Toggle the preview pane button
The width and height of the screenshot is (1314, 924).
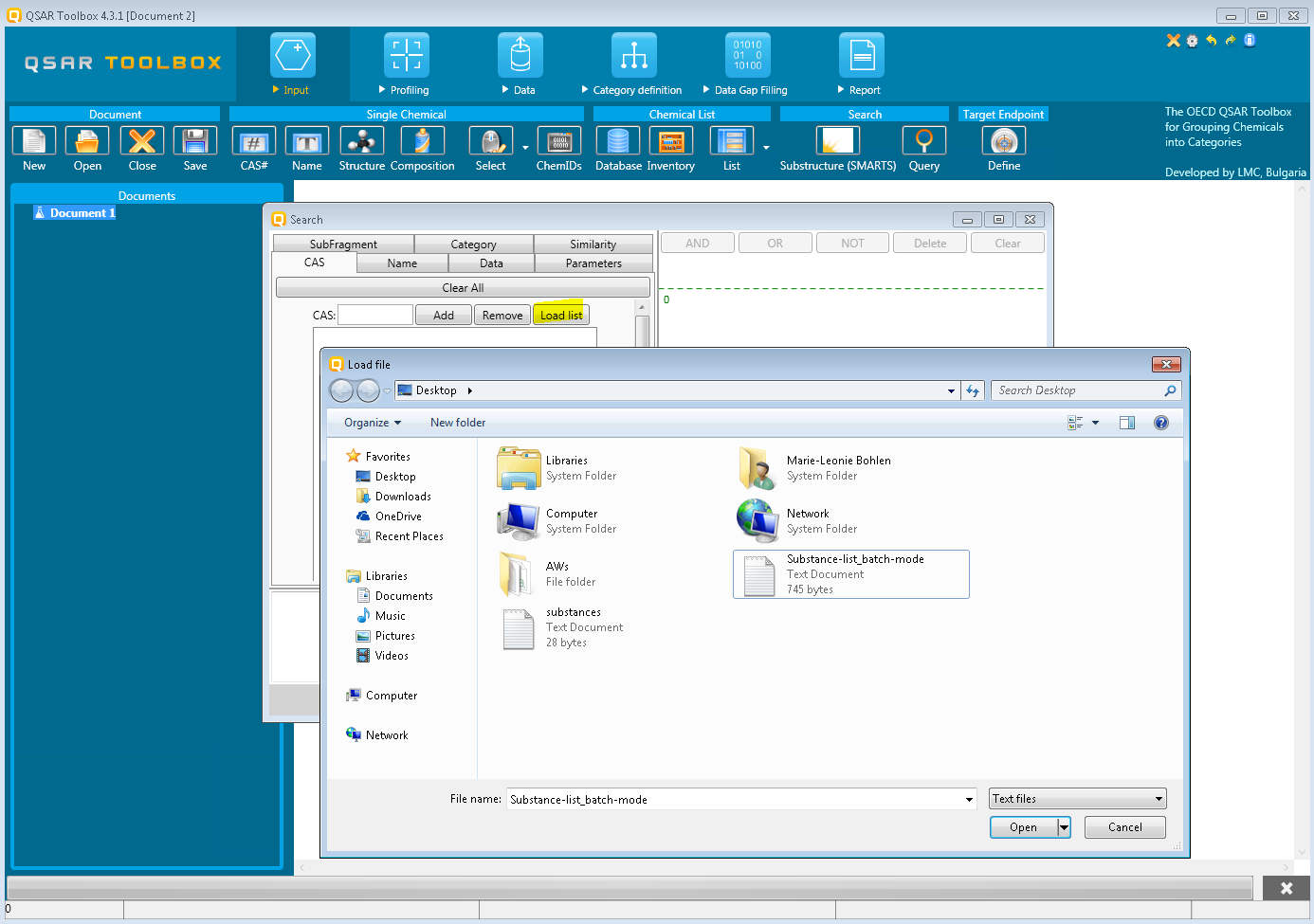coord(1127,423)
